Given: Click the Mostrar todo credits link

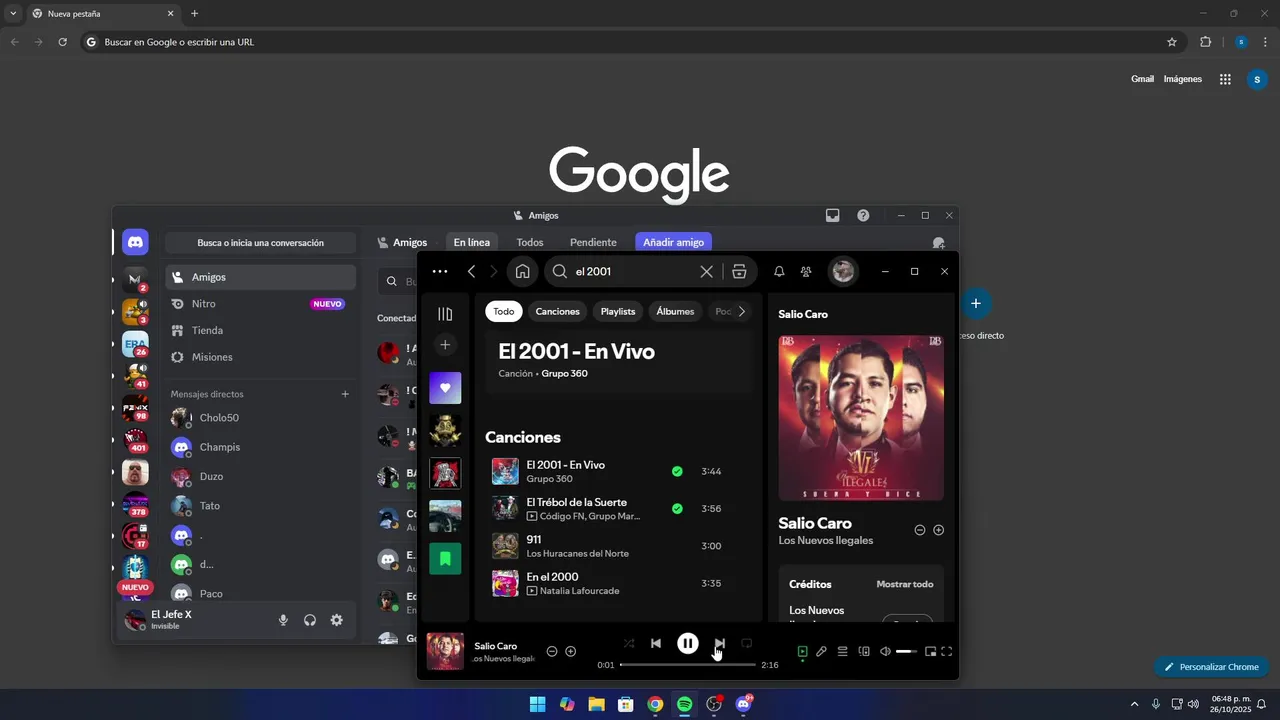Looking at the screenshot, I should point(905,584).
